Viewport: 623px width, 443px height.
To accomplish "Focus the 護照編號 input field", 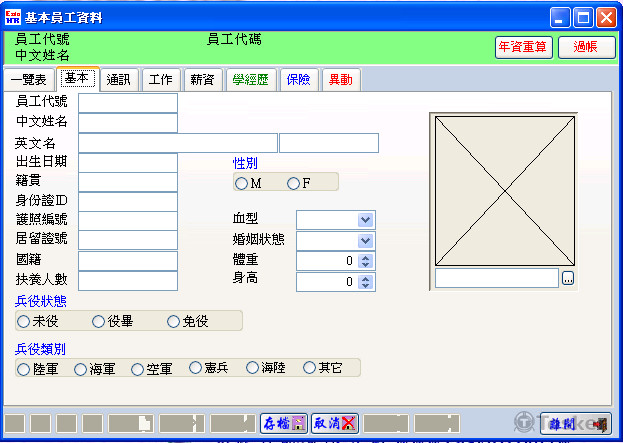I will [128, 221].
